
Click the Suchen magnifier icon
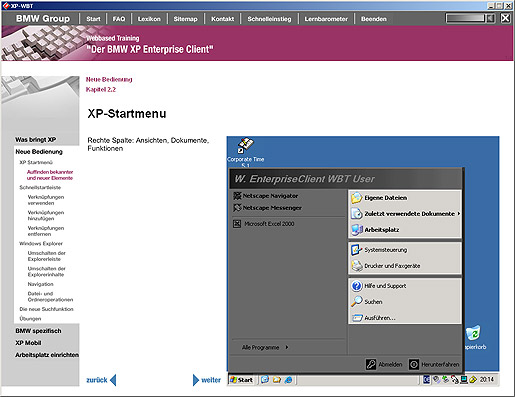356,301
